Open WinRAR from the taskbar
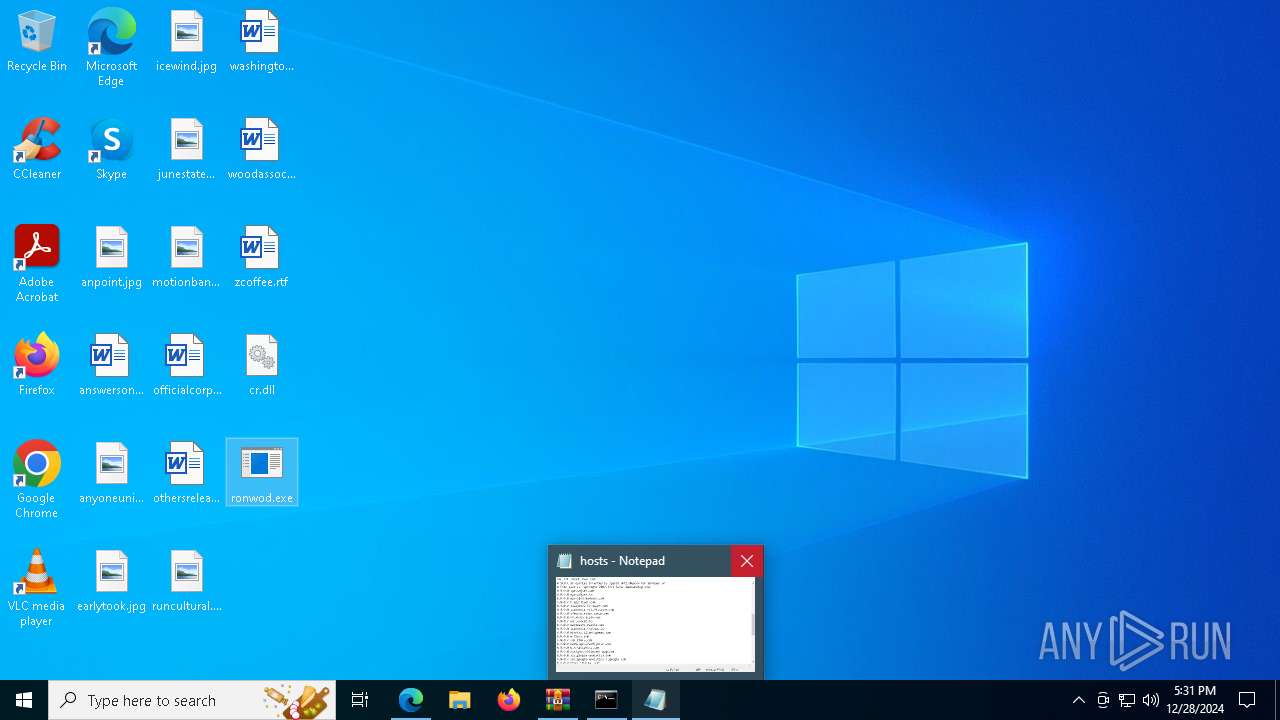The width and height of the screenshot is (1280, 720). point(557,700)
